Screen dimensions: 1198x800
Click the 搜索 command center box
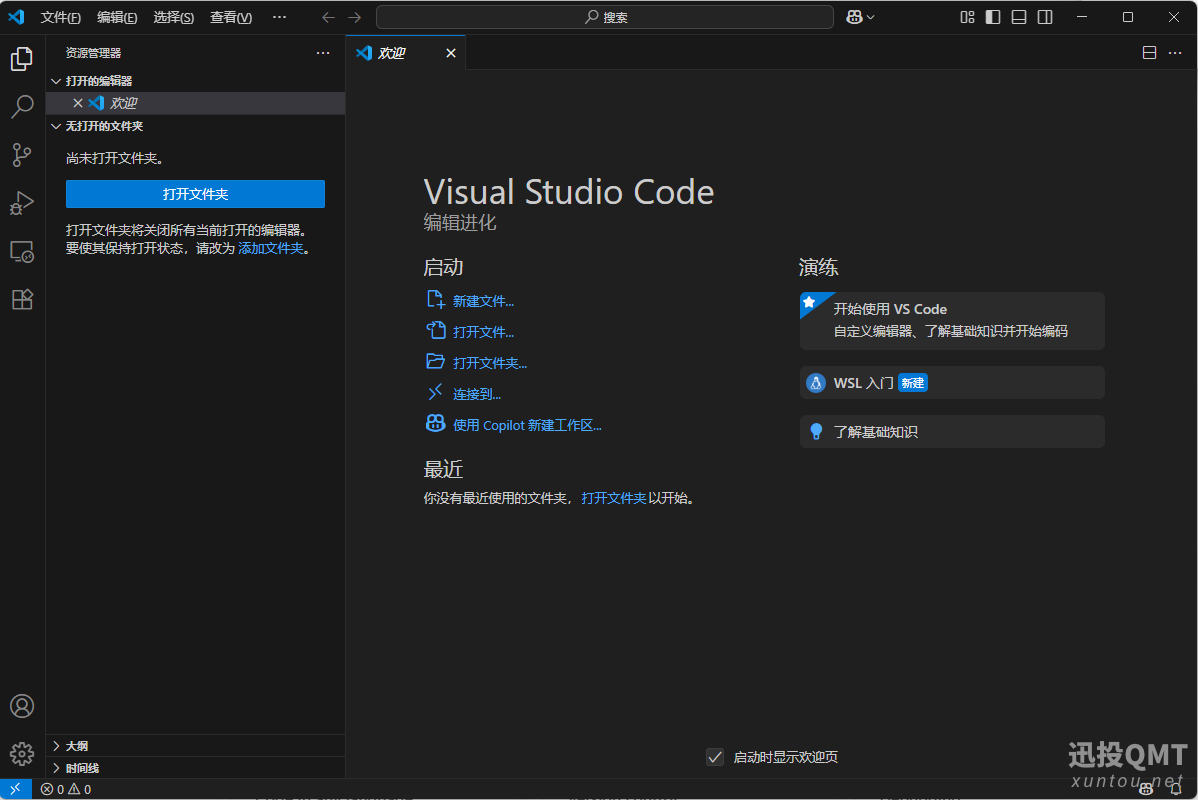pos(604,17)
